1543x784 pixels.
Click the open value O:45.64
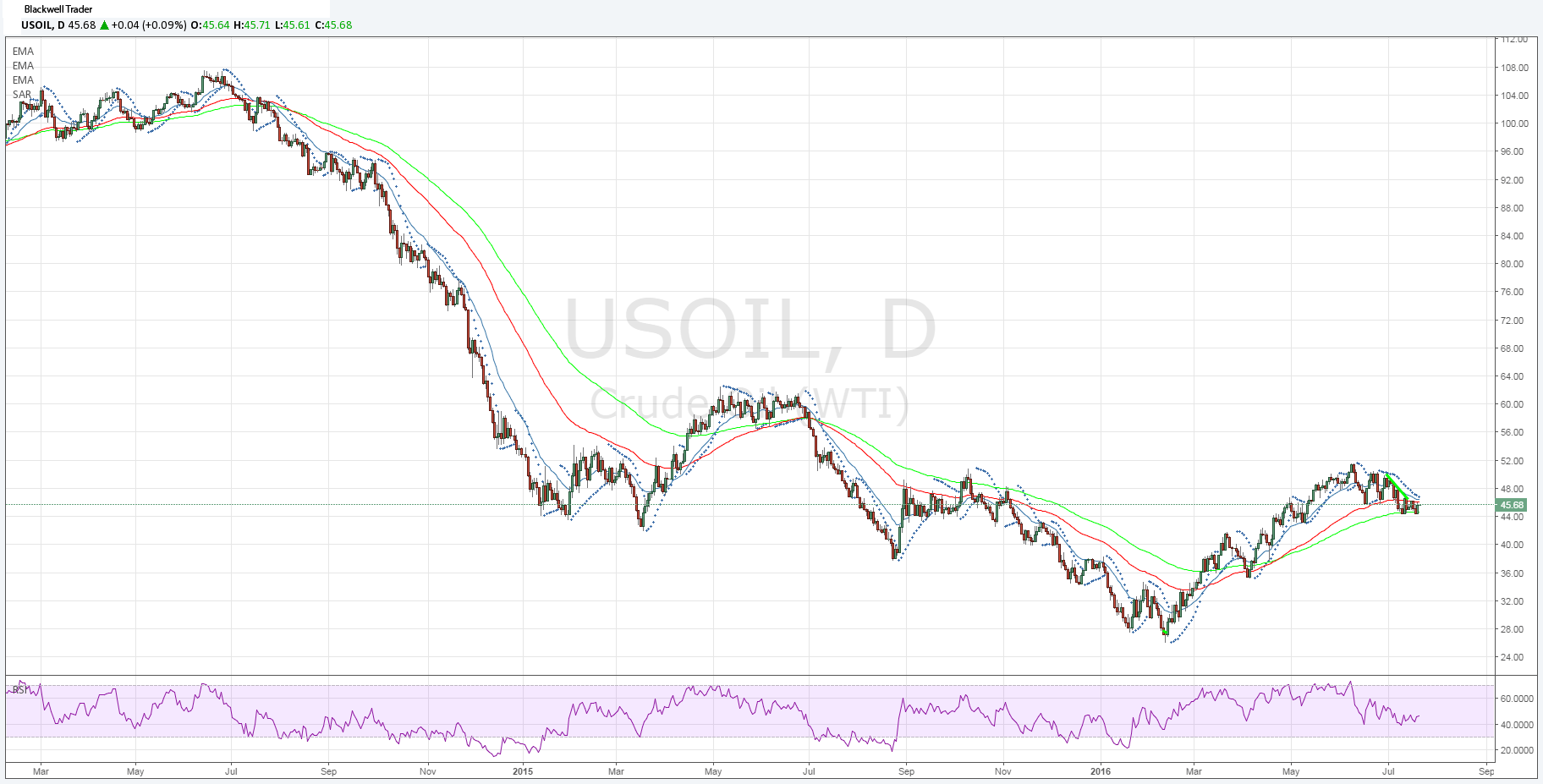pyautogui.click(x=211, y=25)
